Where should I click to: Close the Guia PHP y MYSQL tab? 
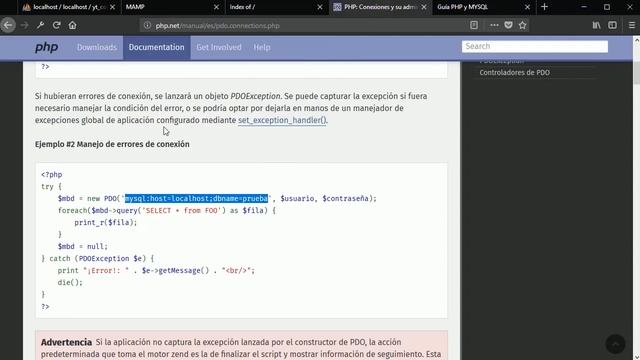coord(527,7)
